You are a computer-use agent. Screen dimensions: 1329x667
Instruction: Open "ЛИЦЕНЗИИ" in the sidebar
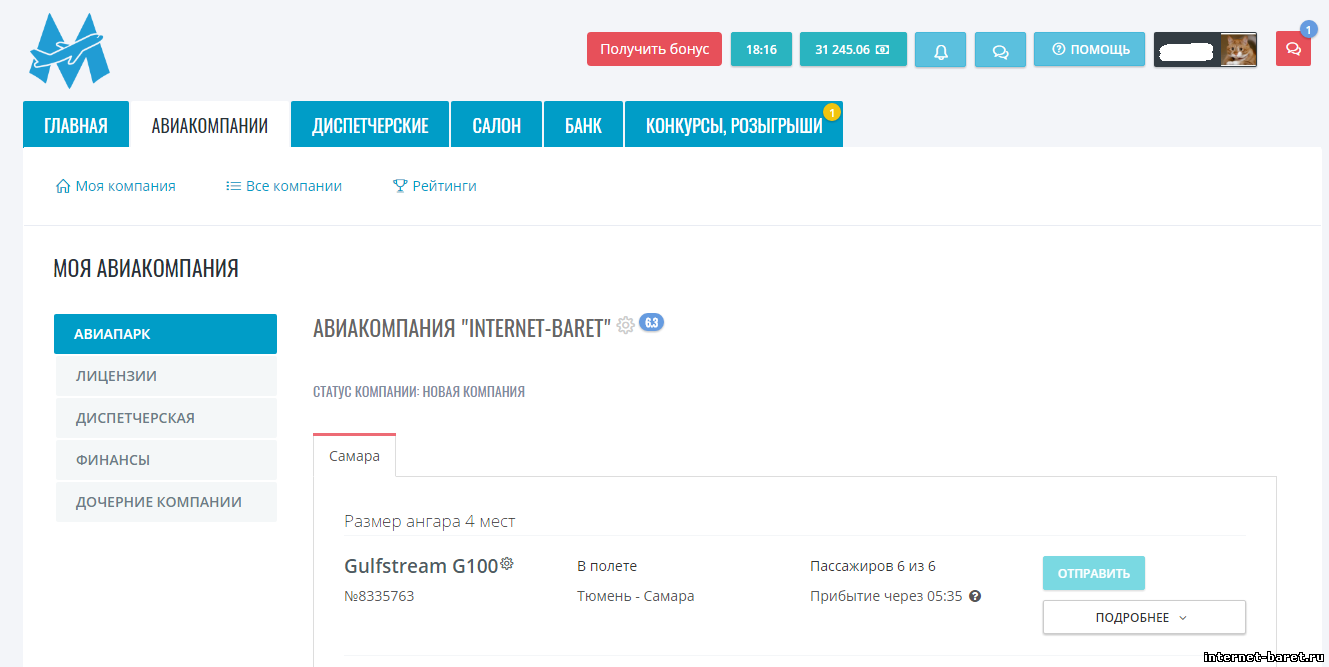pos(165,376)
